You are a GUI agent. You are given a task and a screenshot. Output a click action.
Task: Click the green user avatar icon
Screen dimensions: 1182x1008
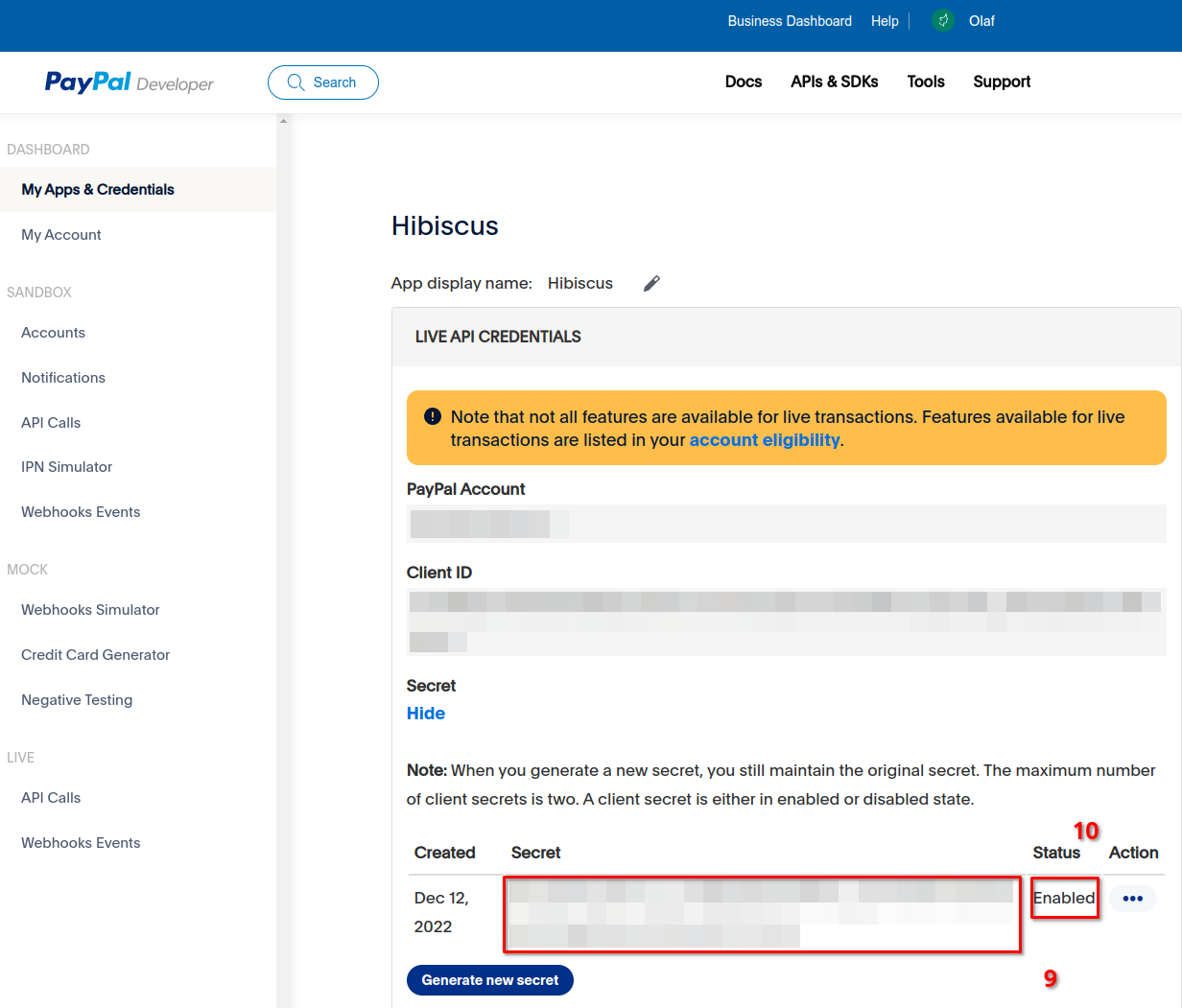click(943, 20)
